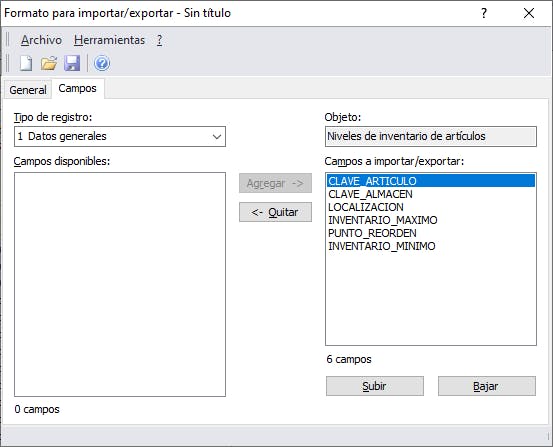Screen dimensions: 553x447
Task: Open the Archivo menu
Action: click(41, 40)
